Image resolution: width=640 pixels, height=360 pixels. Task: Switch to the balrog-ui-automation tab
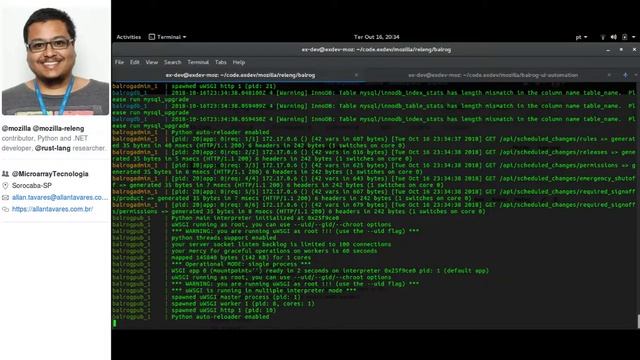(x=493, y=75)
